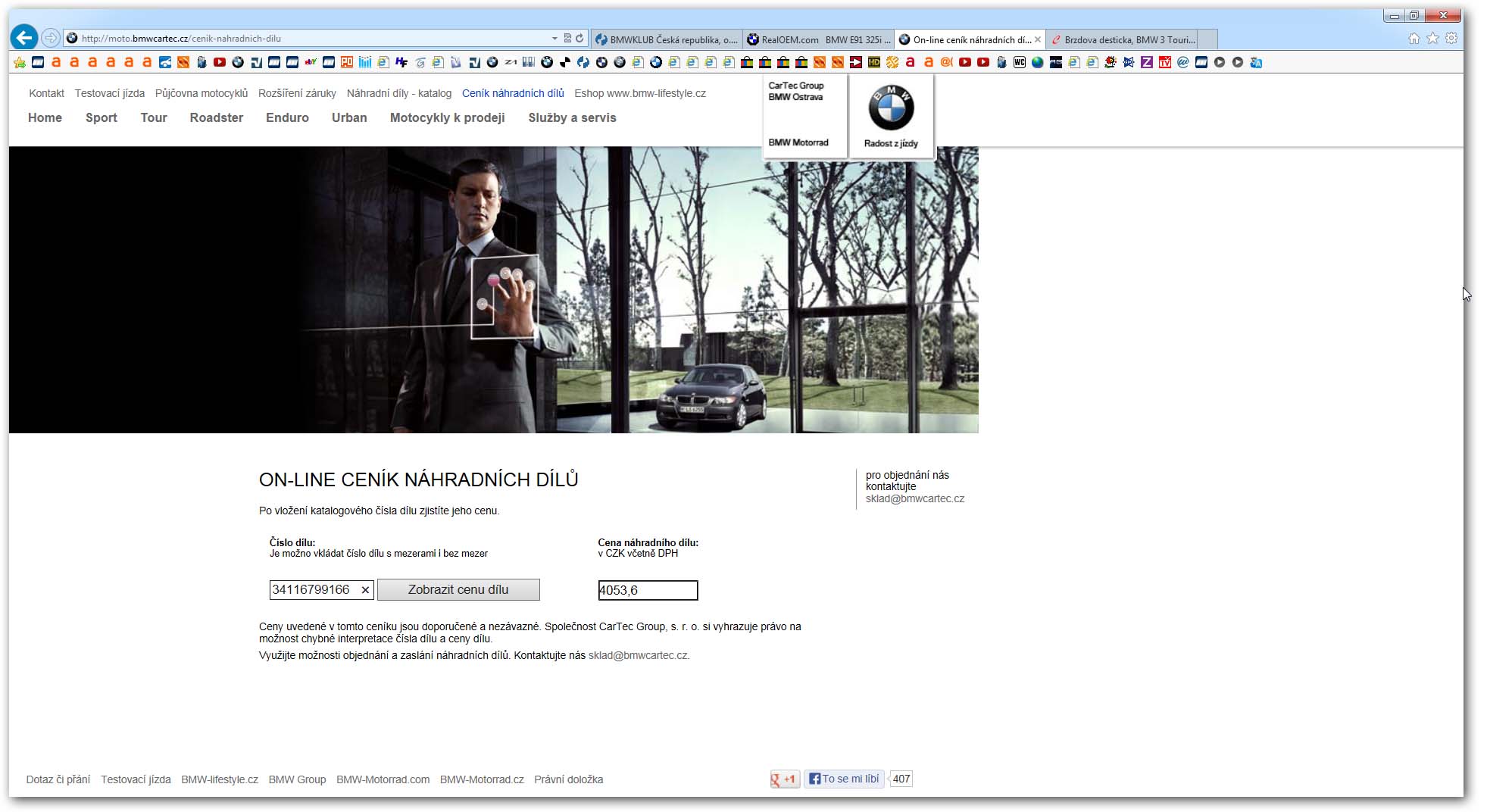This screenshot has height=812, width=1487.
Task: Open the ladybug bookmark icon
Action: [x=1111, y=62]
